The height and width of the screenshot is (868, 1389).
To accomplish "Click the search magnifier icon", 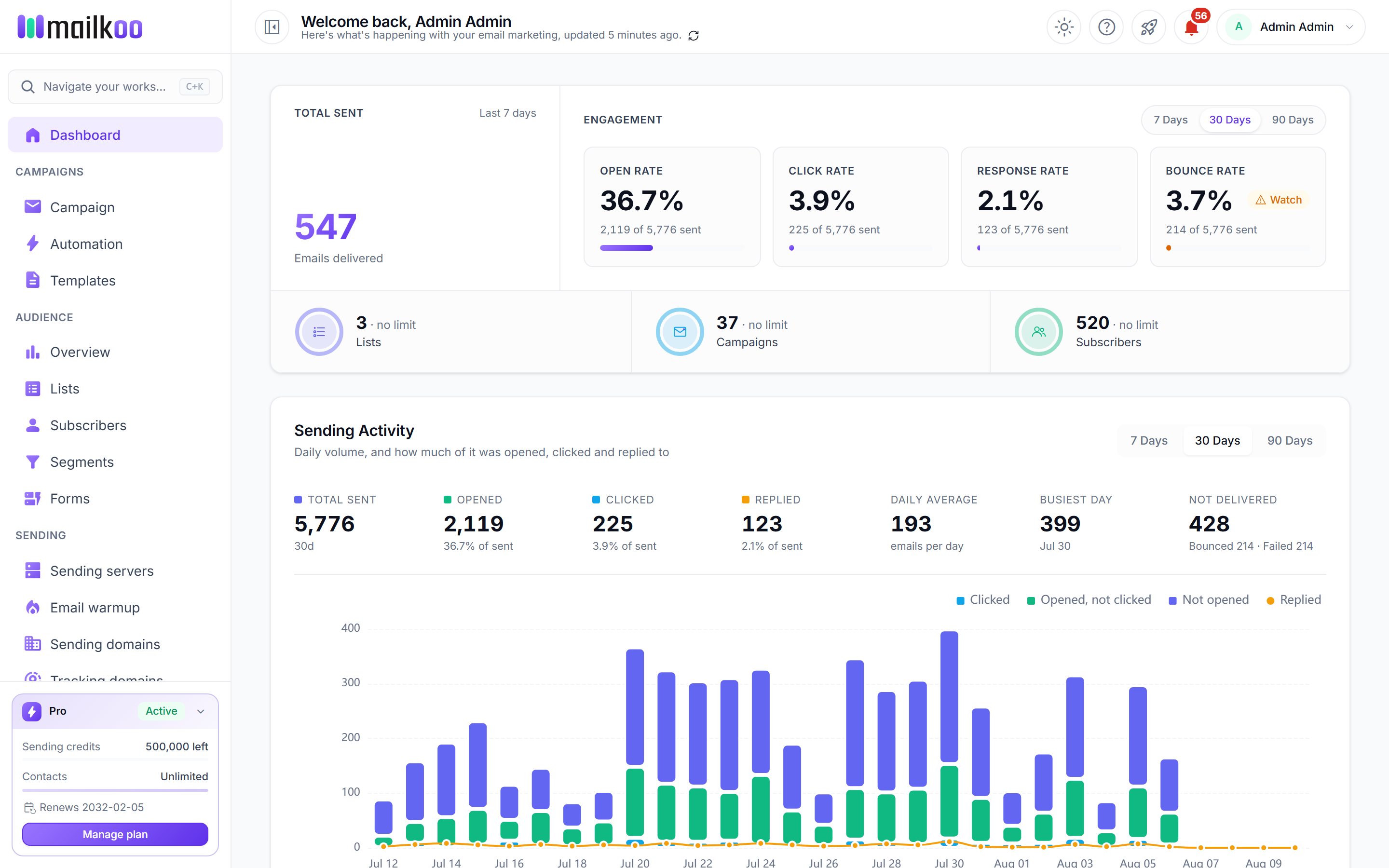I will coord(27,87).
